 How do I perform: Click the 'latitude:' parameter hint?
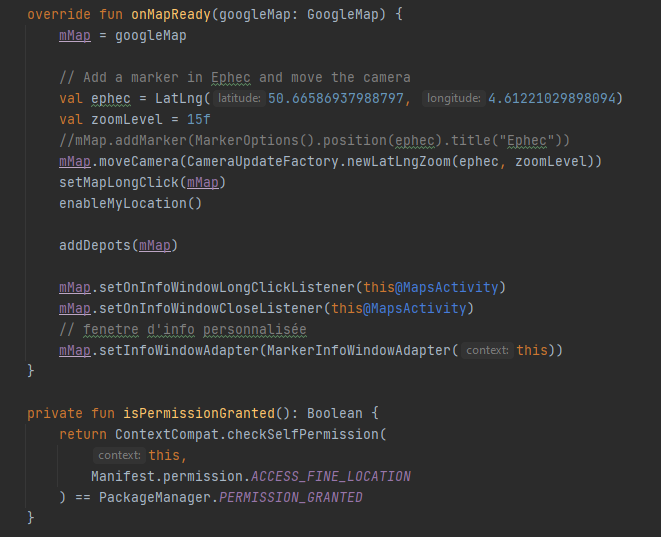[239, 99]
